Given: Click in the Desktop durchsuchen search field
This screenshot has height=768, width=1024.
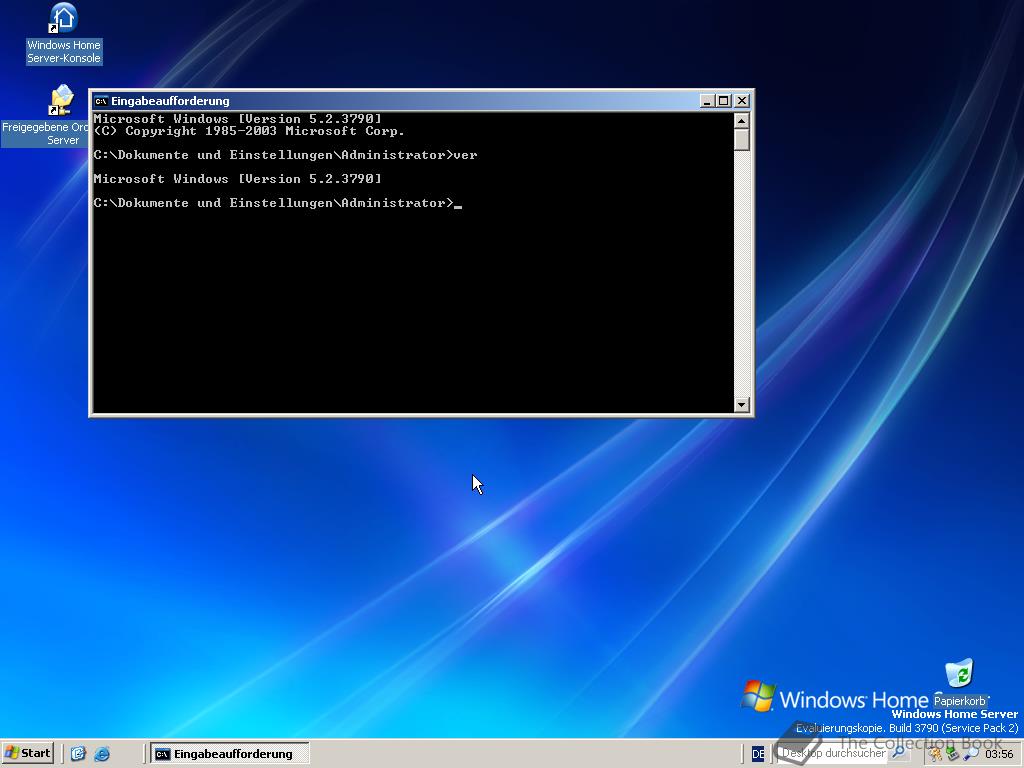Looking at the screenshot, I should pos(834,753).
